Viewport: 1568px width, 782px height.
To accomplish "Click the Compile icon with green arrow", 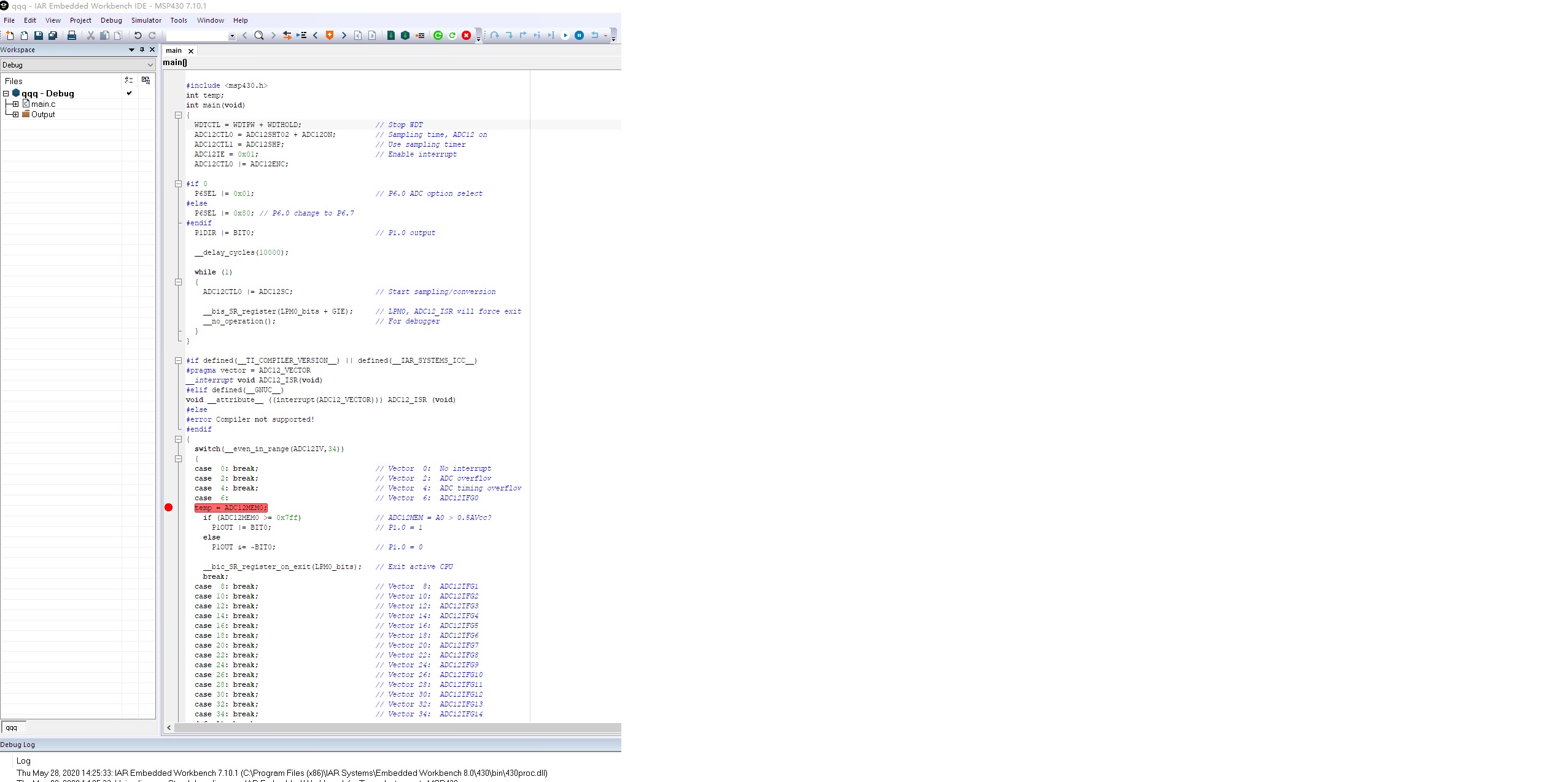I will [x=391, y=36].
